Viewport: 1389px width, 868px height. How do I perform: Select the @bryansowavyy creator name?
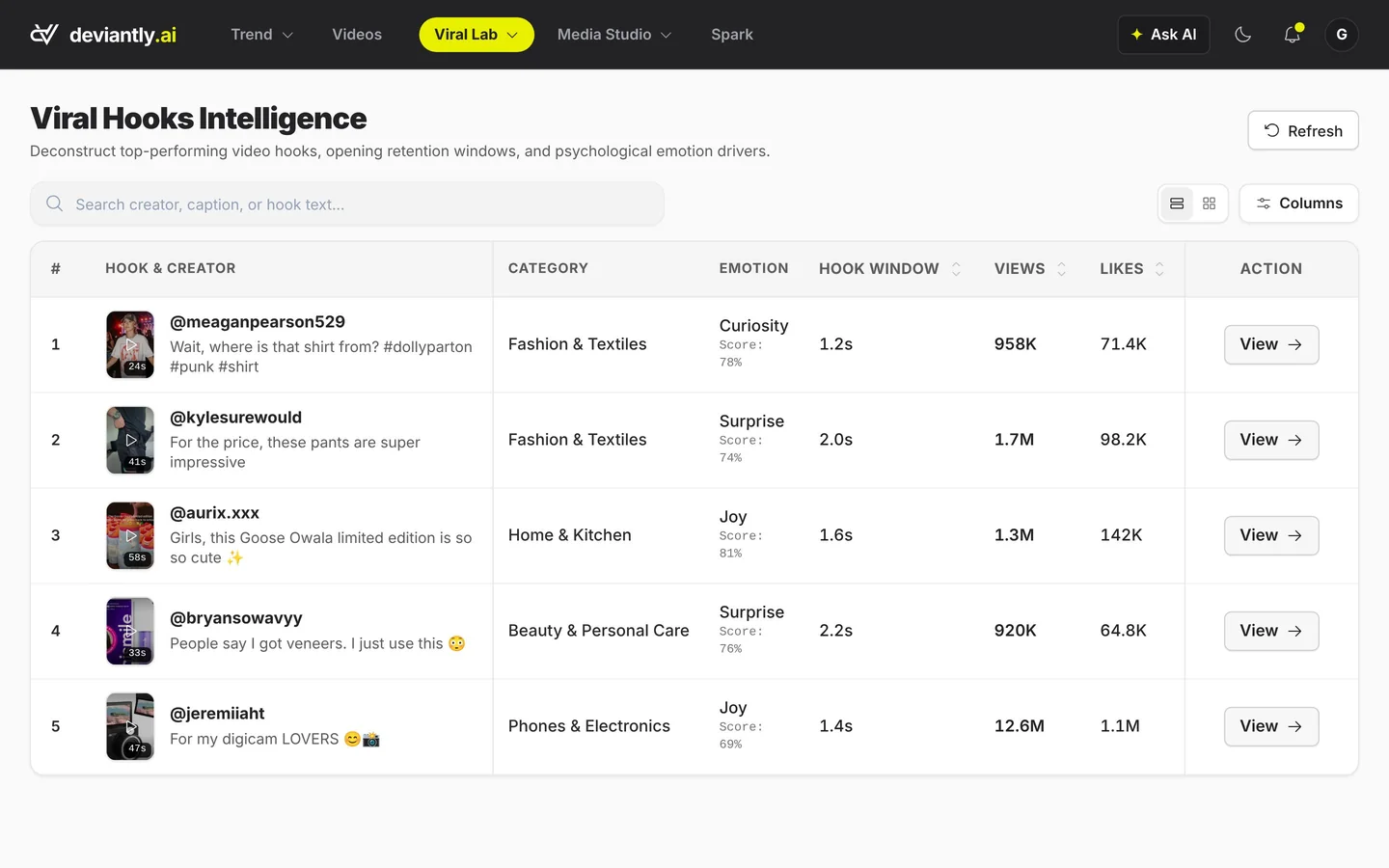tap(236, 618)
